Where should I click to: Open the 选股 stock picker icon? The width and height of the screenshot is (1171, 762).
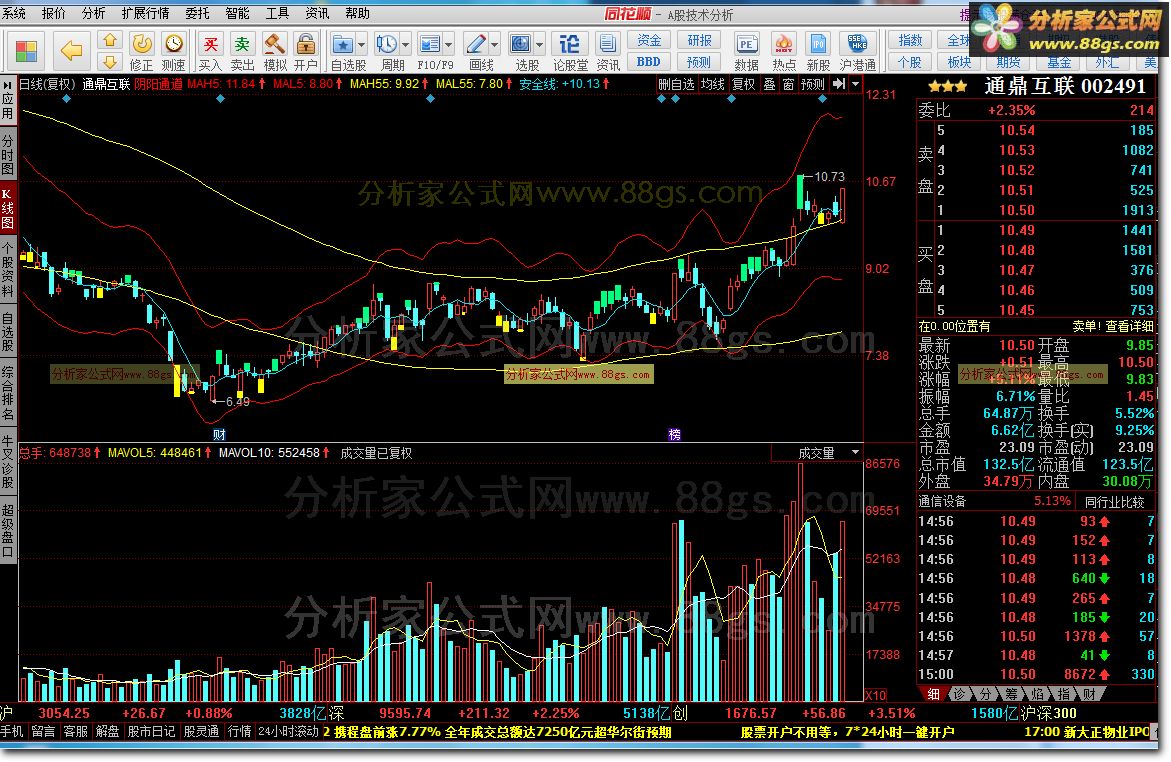521,43
